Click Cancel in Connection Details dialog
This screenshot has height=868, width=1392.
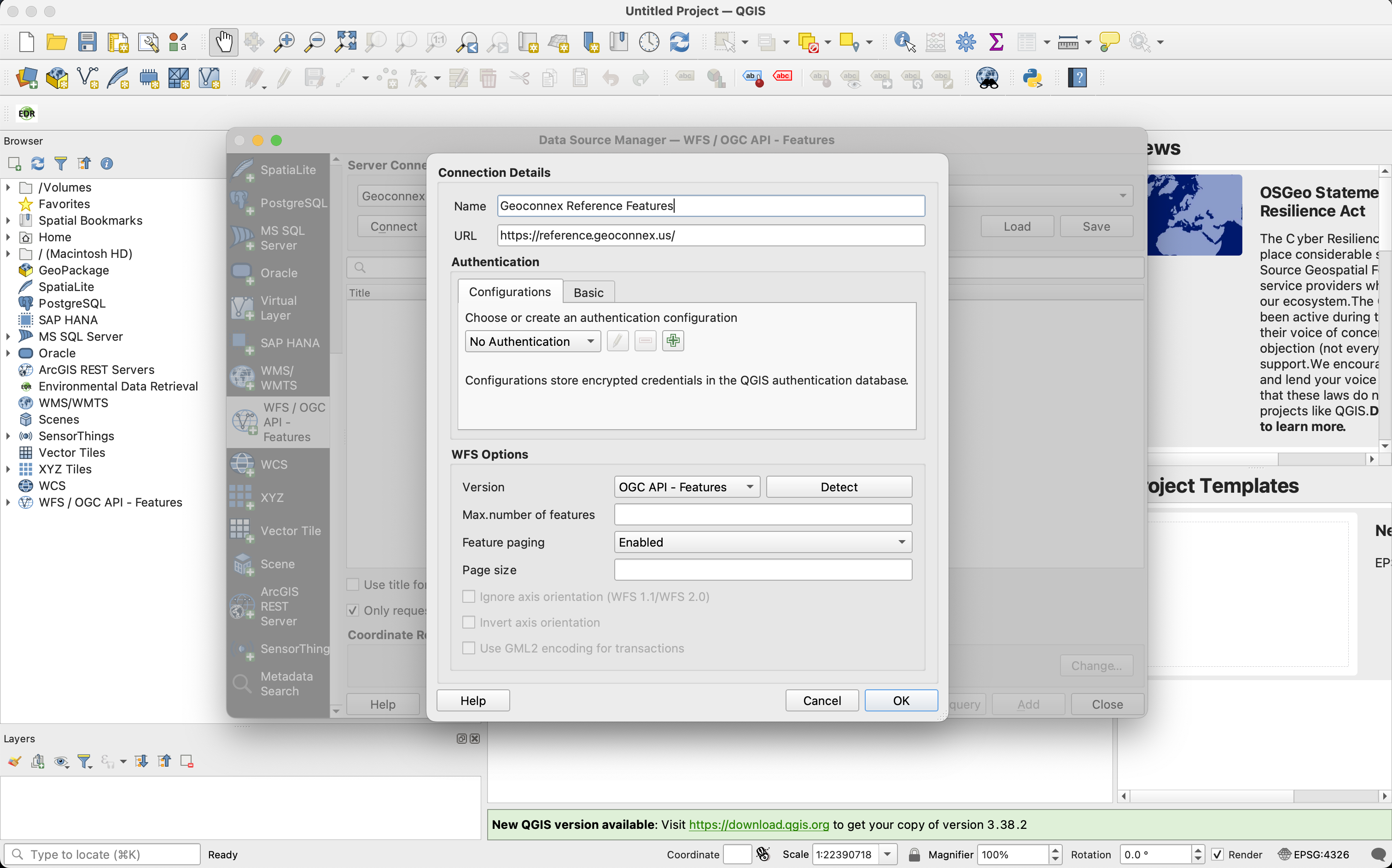[821, 700]
